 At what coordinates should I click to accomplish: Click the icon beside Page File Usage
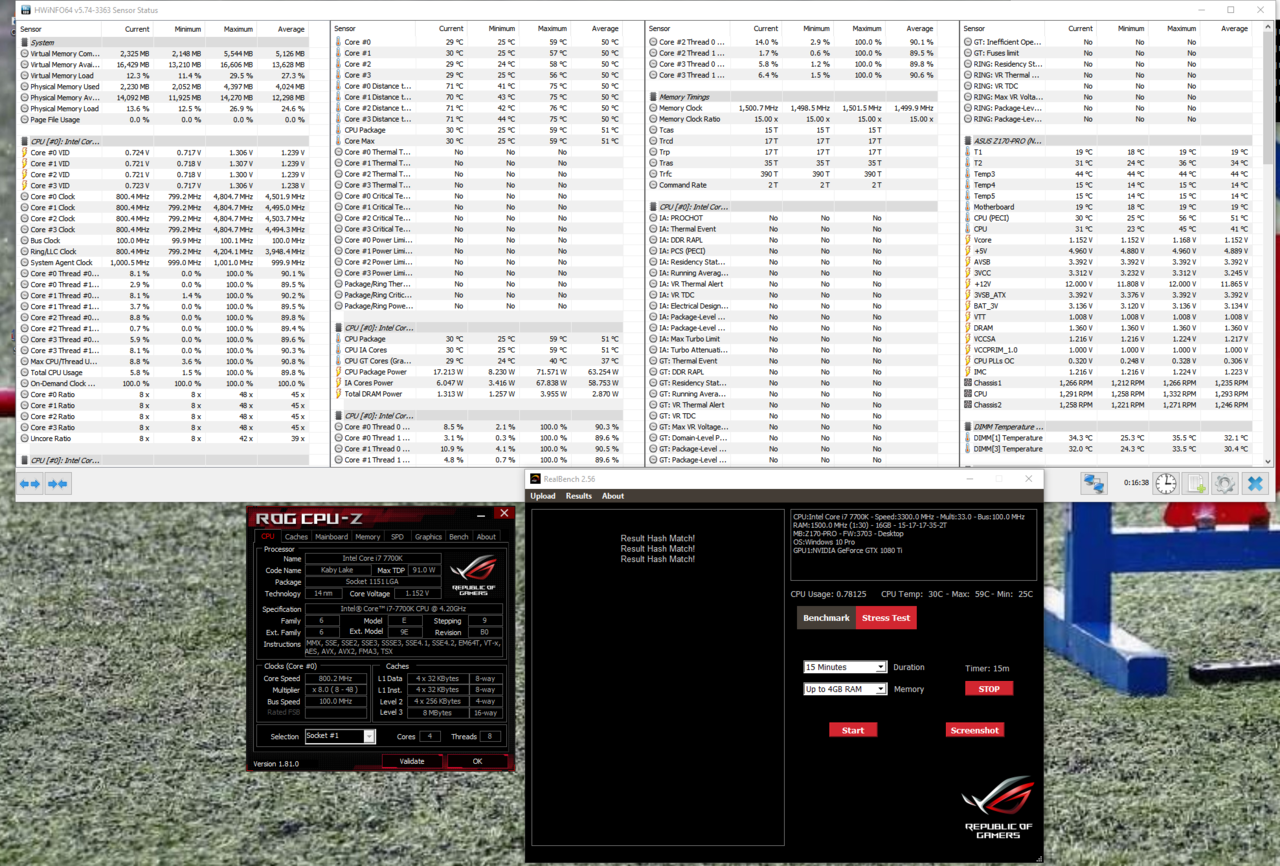(x=24, y=120)
